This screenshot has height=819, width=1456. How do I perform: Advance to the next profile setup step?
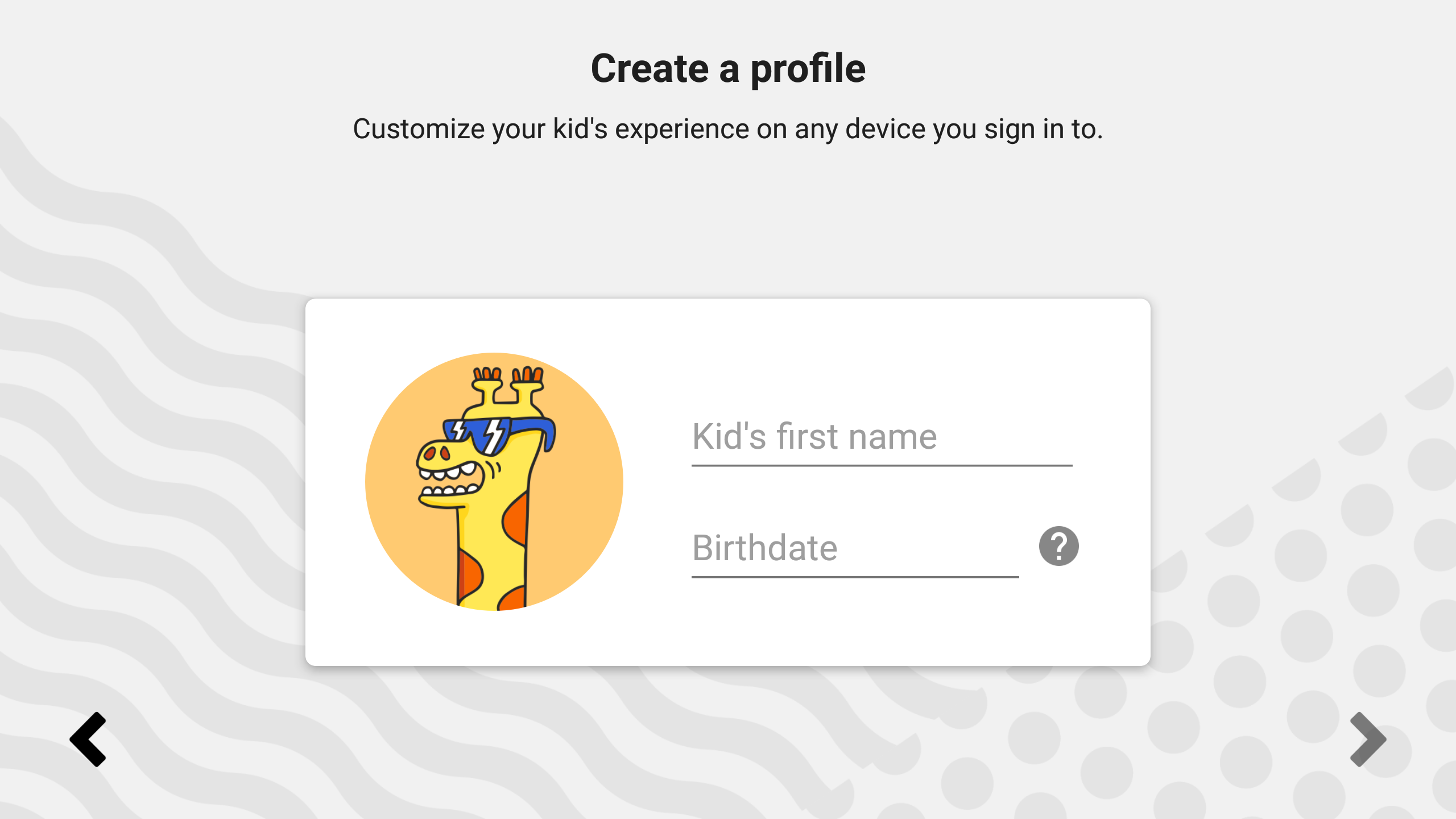(x=1367, y=739)
